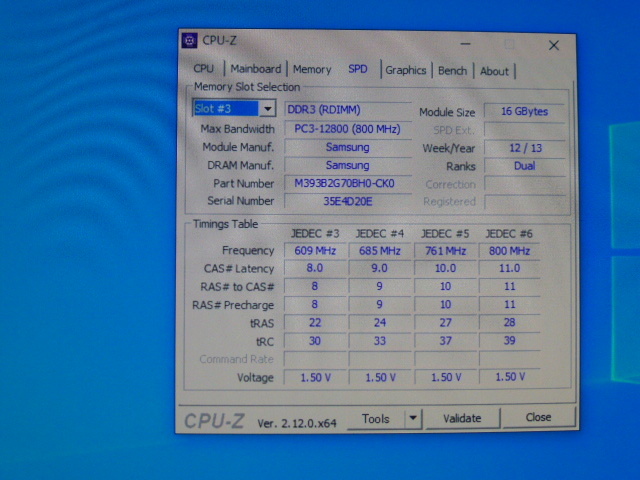The width and height of the screenshot is (640, 480).
Task: Click the JEDEC #3 voltage 1.50 V cell
Action: pyautogui.click(x=315, y=378)
